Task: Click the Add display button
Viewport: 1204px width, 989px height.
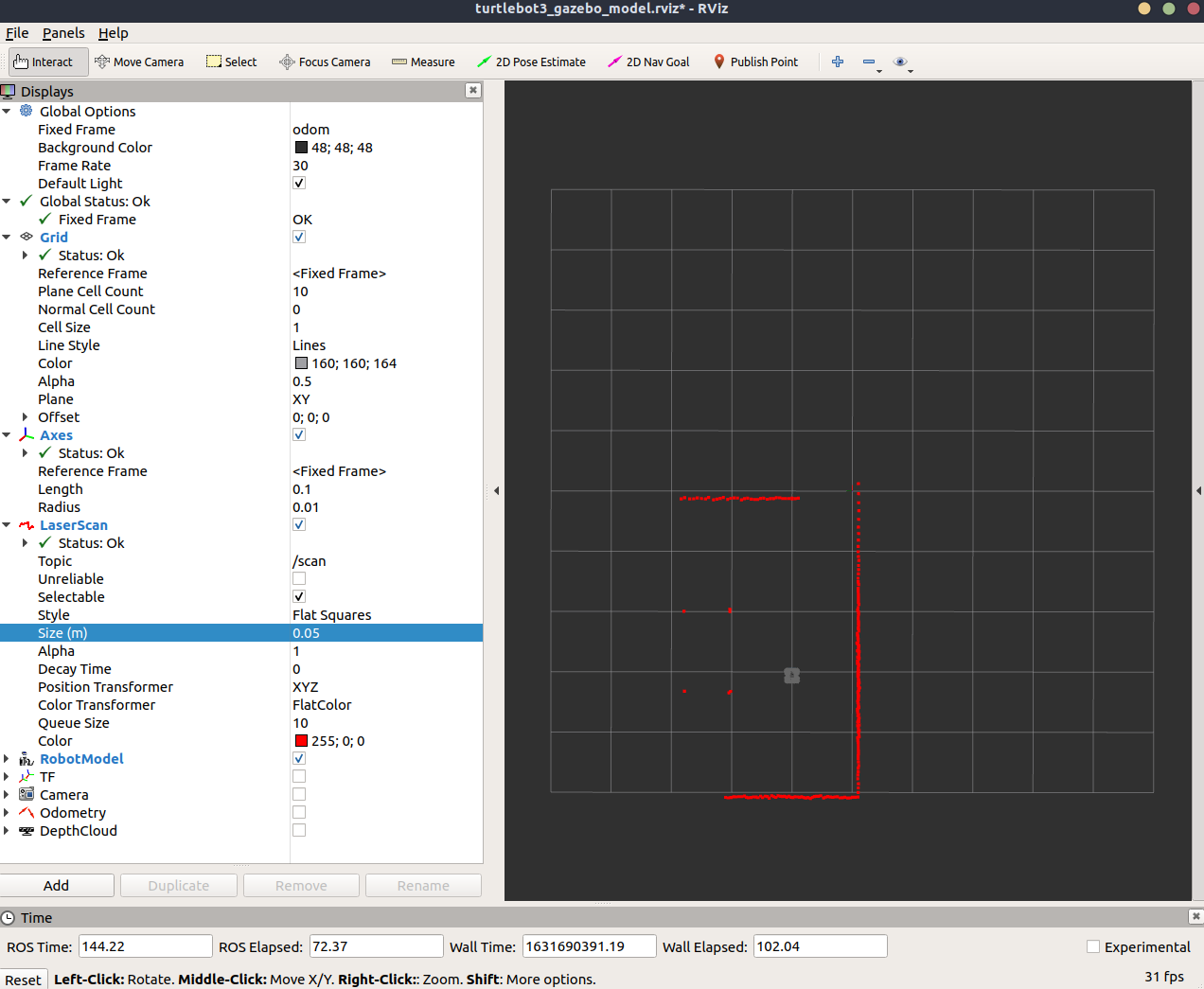Action: pos(57,886)
